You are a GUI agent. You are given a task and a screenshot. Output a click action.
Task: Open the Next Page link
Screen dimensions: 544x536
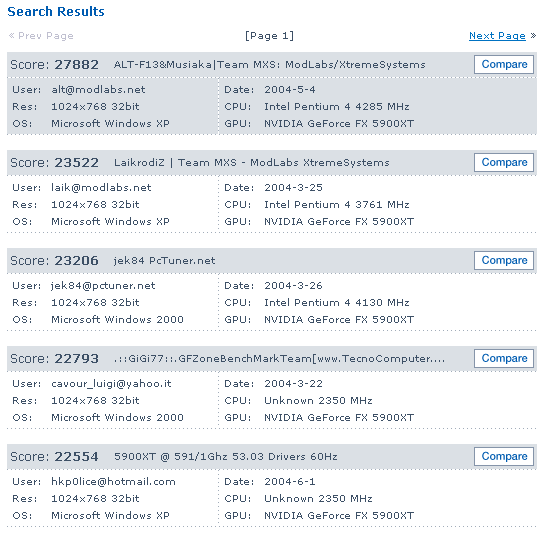[497, 36]
